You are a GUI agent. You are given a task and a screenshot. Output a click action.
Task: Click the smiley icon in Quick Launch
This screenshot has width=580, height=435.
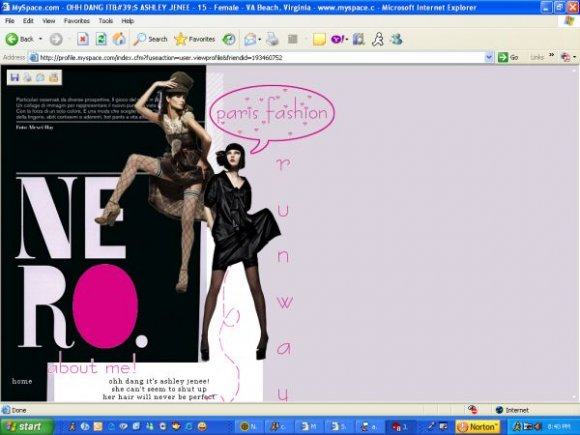click(x=202, y=426)
